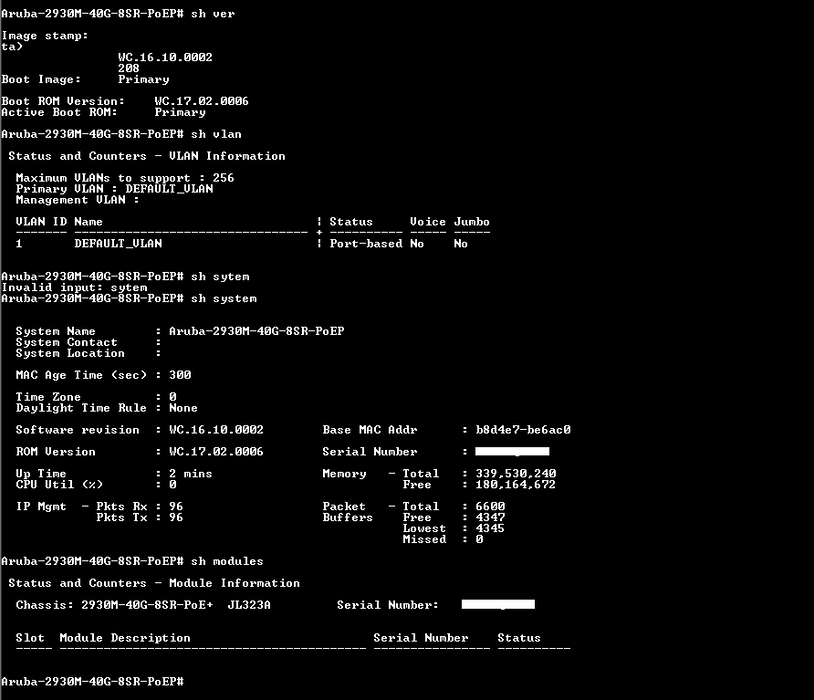The width and height of the screenshot is (814, 700).
Task: Select the 'Boot Image:' label
Action: click(41, 79)
